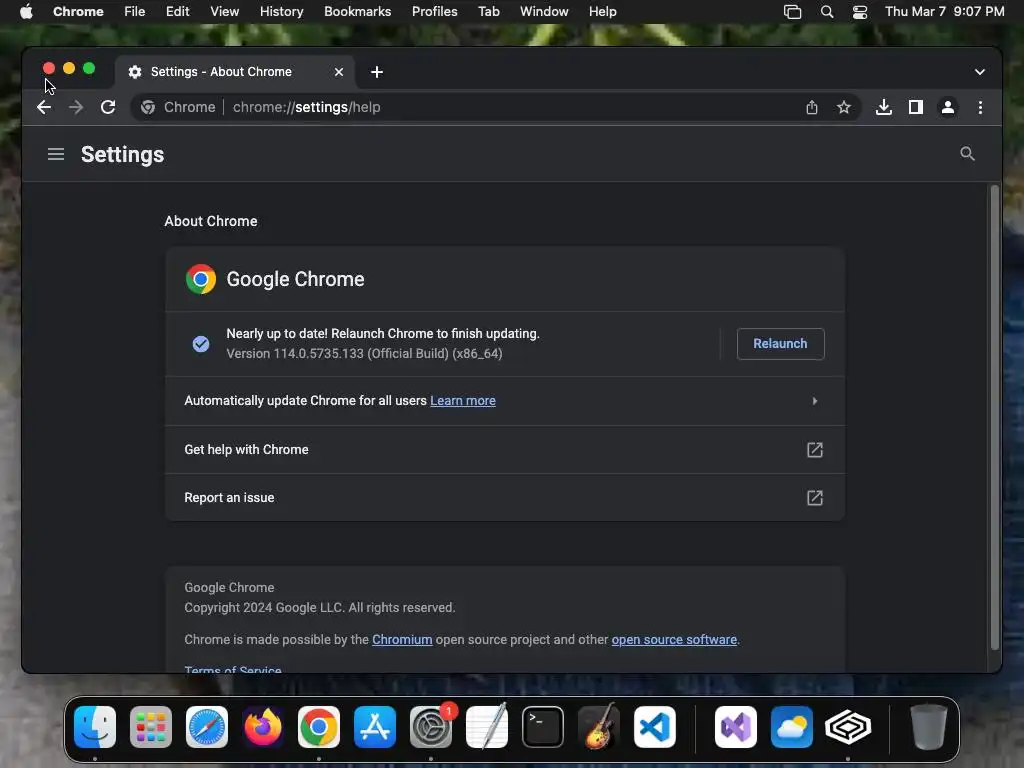The width and height of the screenshot is (1024, 768).
Task: Open the stacked layers app in Dock
Action: [848, 727]
